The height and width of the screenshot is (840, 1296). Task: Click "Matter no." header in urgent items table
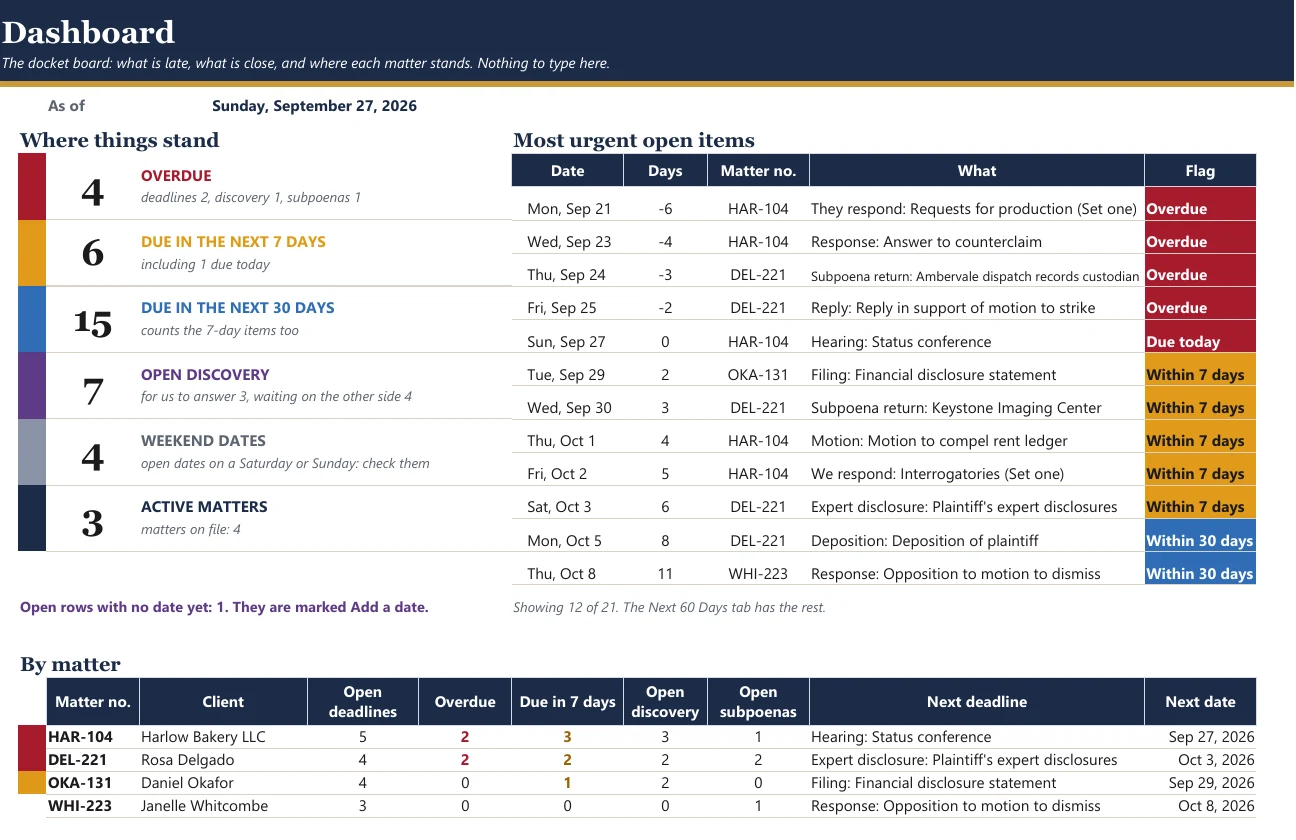758,171
